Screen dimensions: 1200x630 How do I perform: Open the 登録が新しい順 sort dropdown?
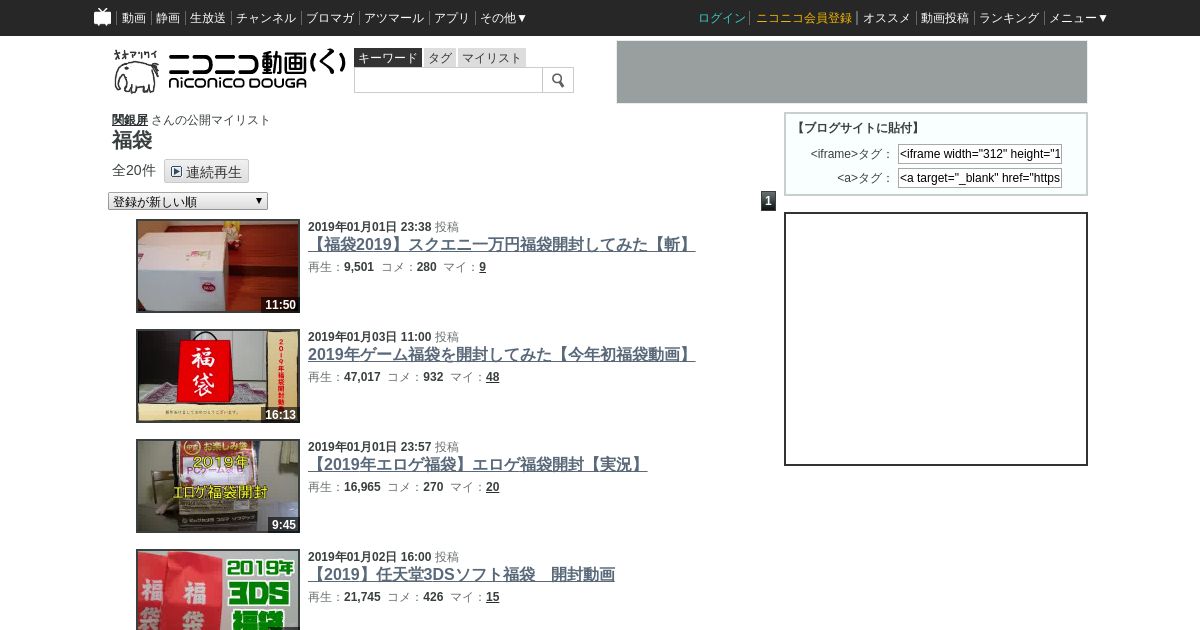click(x=188, y=201)
